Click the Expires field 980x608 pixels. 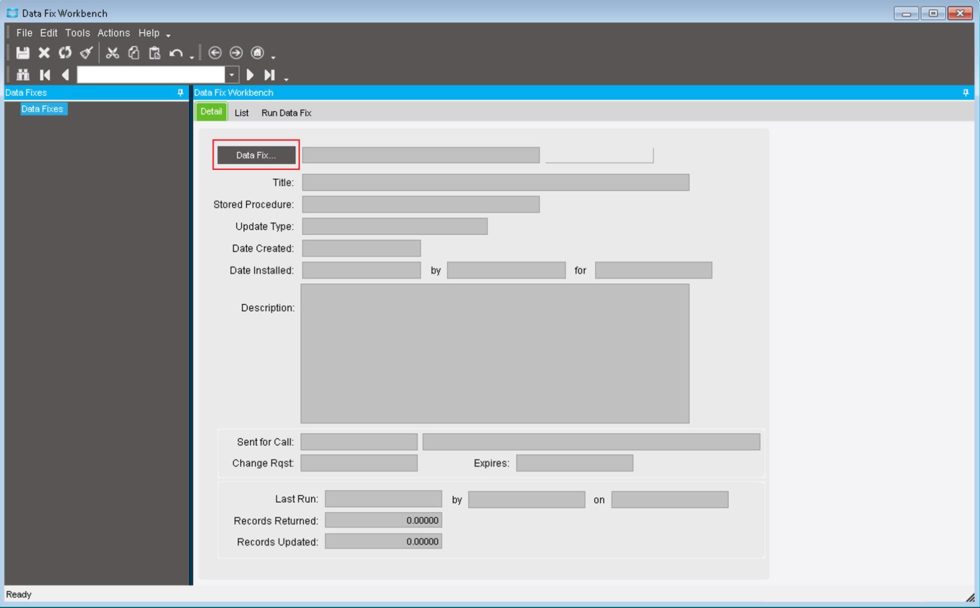574,463
